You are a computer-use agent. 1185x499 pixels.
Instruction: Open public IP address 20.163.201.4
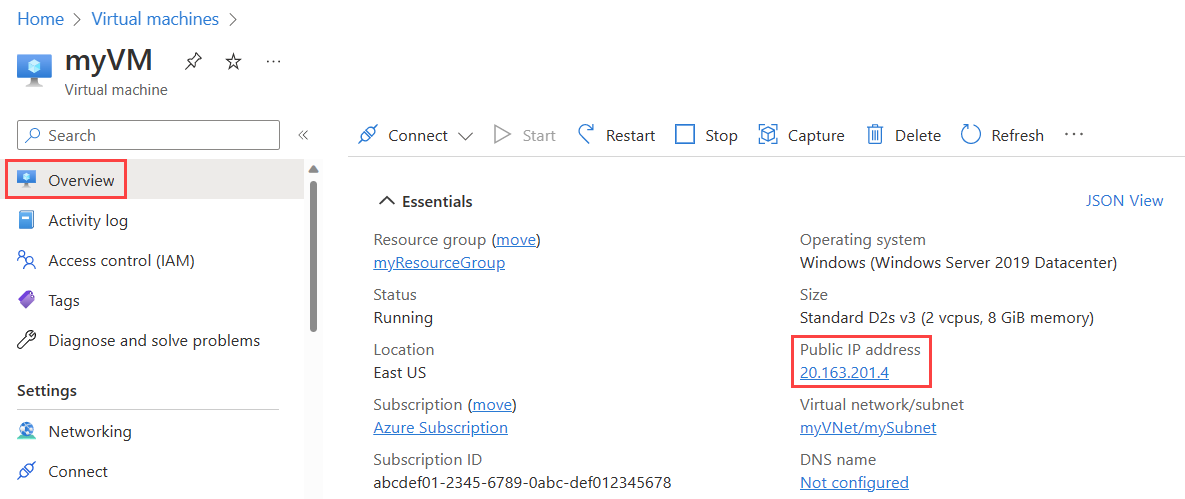pos(843,373)
